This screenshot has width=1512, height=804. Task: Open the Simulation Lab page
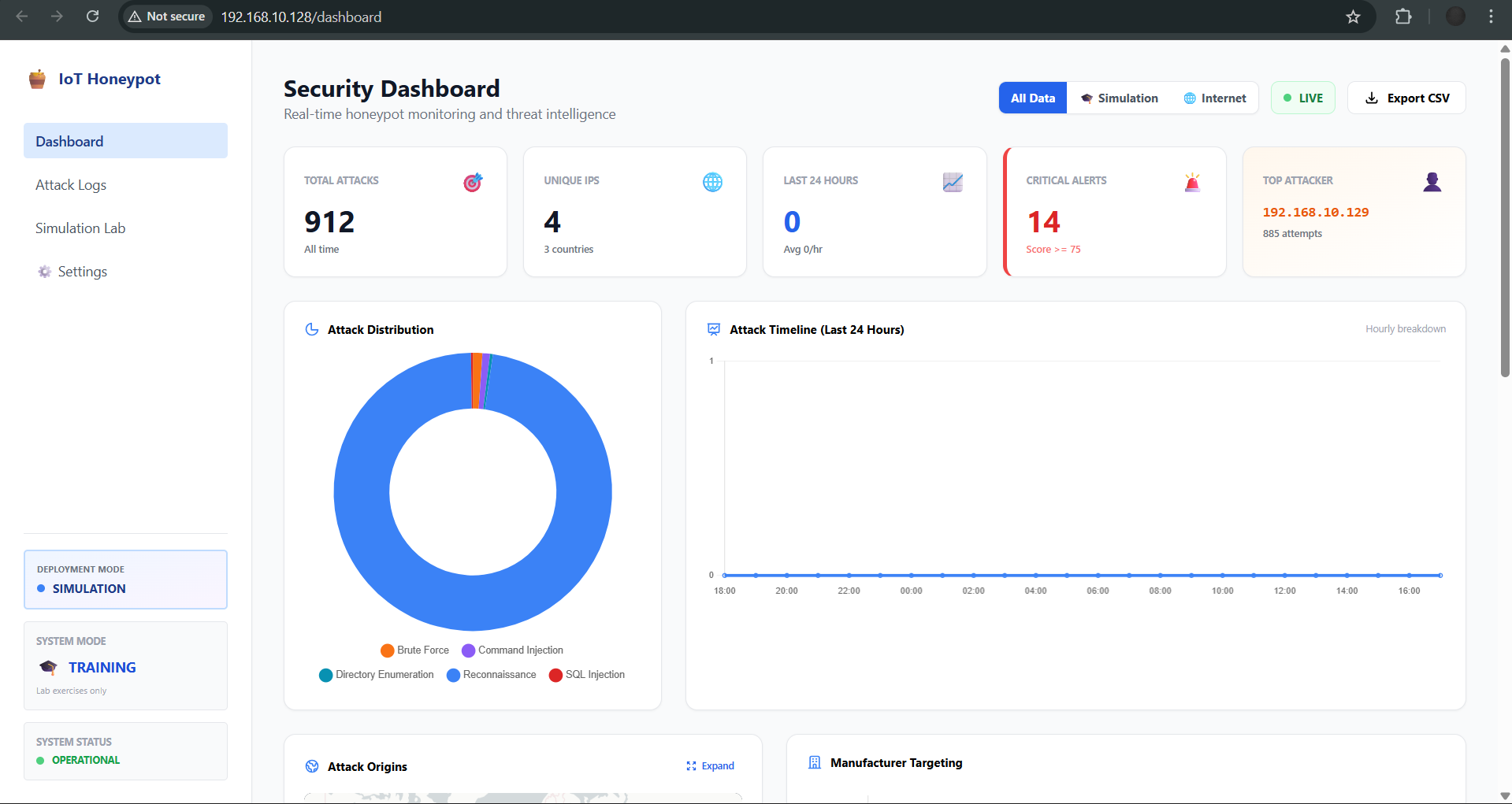pyautogui.click(x=80, y=228)
